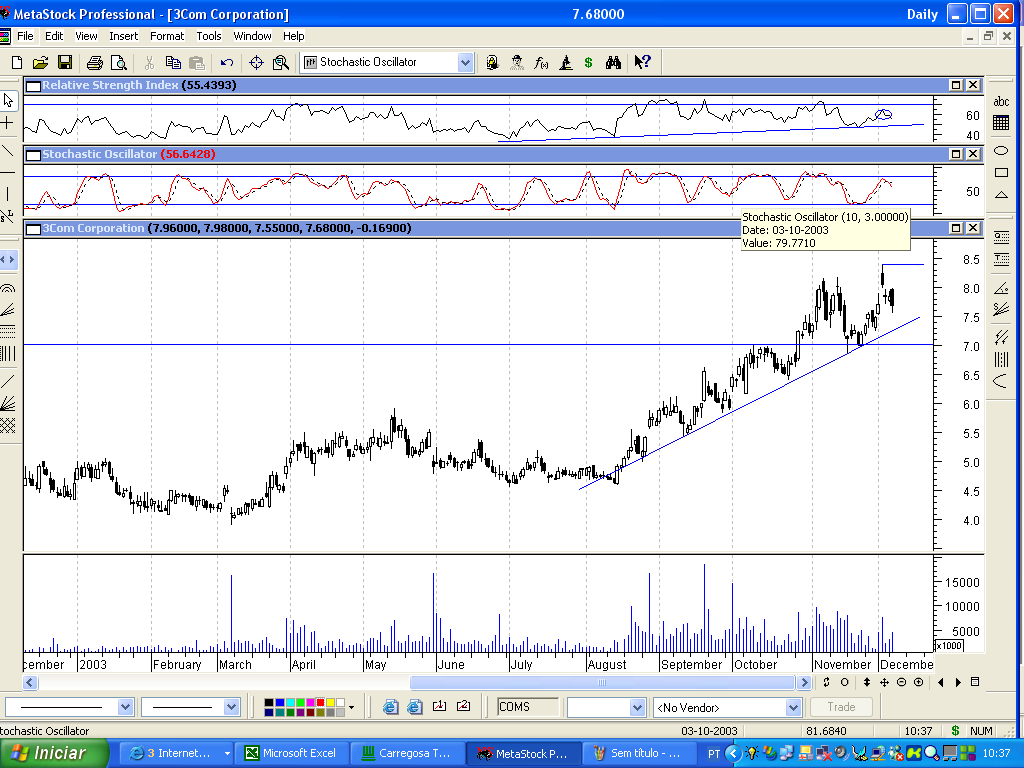Open the Edit menu
The image size is (1024, 768).
pos(54,36)
